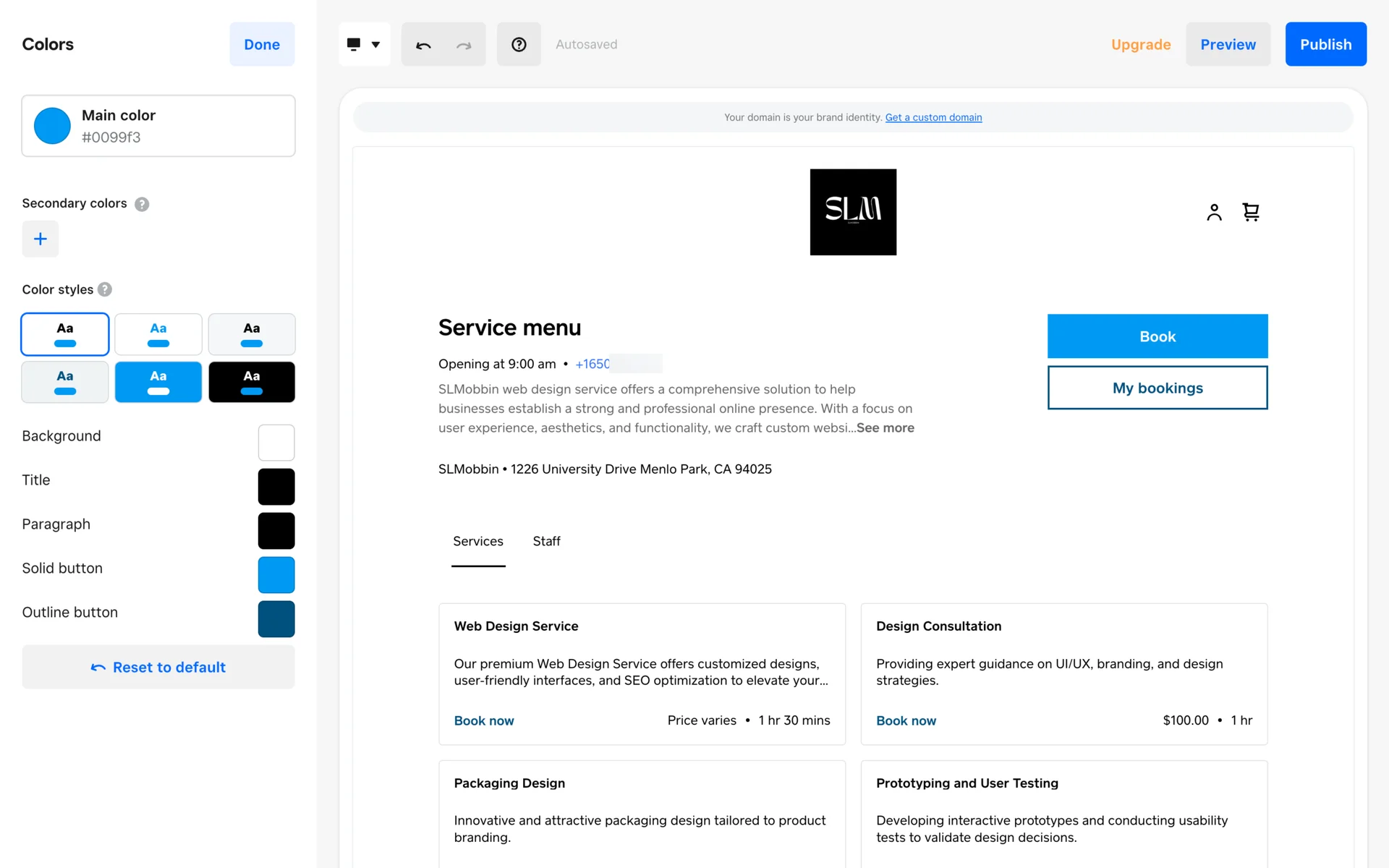Add a secondary color with plus icon
Screen dimensions: 1389x868
[x=41, y=239]
